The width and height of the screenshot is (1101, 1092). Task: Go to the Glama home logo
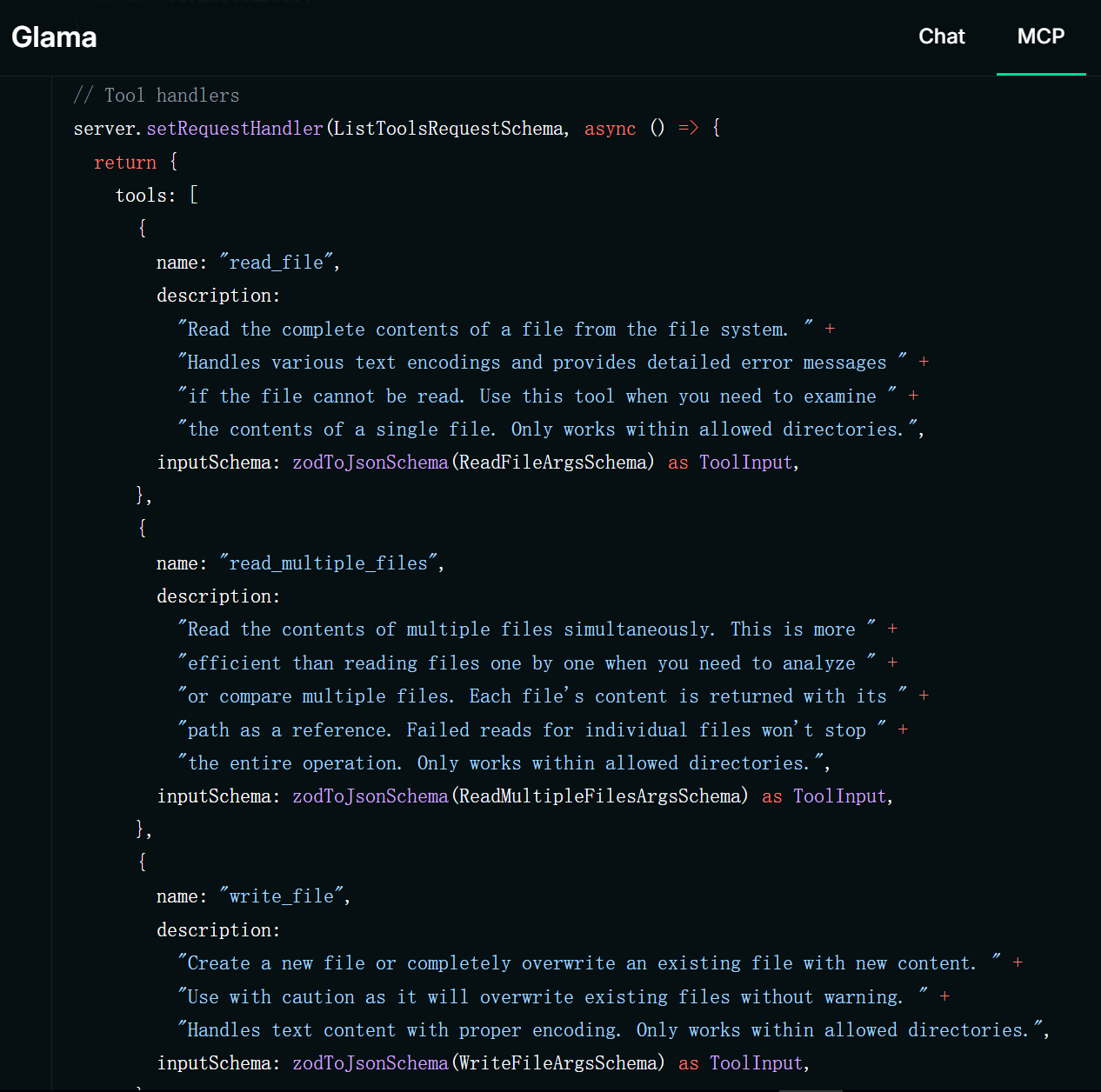coord(54,37)
